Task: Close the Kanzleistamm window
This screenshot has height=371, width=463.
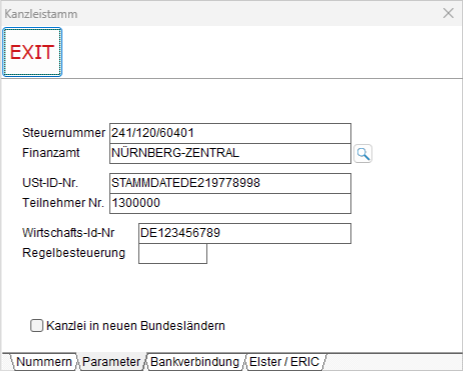Action: click(x=448, y=13)
